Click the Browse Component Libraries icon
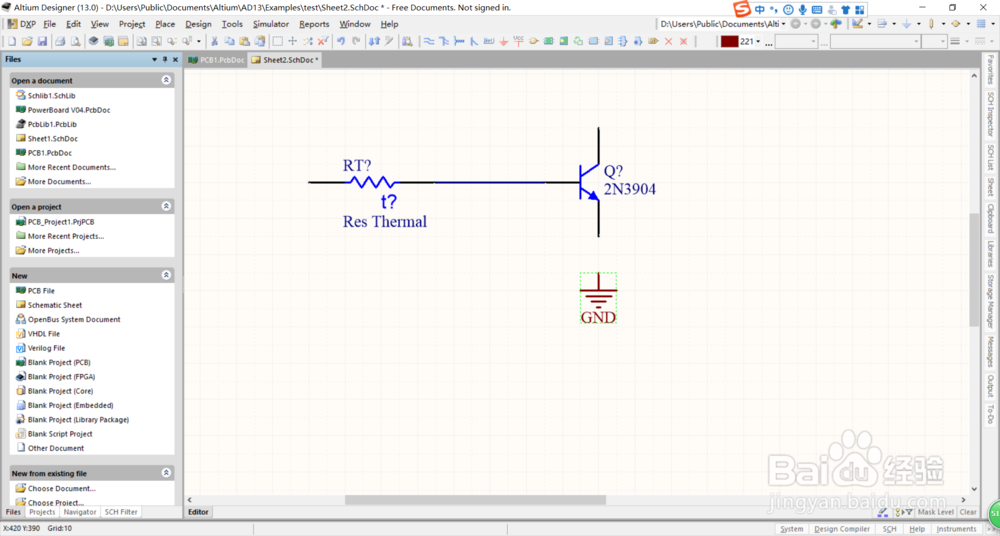This screenshot has height=536, width=1000. click(x=407, y=41)
